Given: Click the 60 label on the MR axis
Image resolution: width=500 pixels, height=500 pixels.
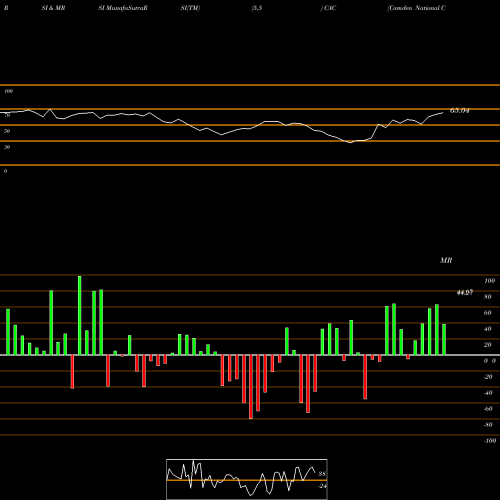Looking at the screenshot, I should click(488, 313).
